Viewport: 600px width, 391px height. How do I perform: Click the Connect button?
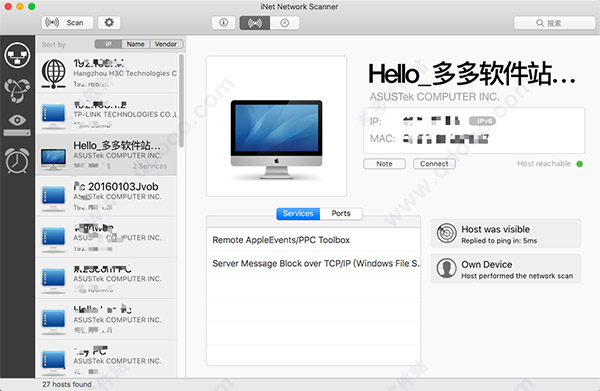coord(434,164)
